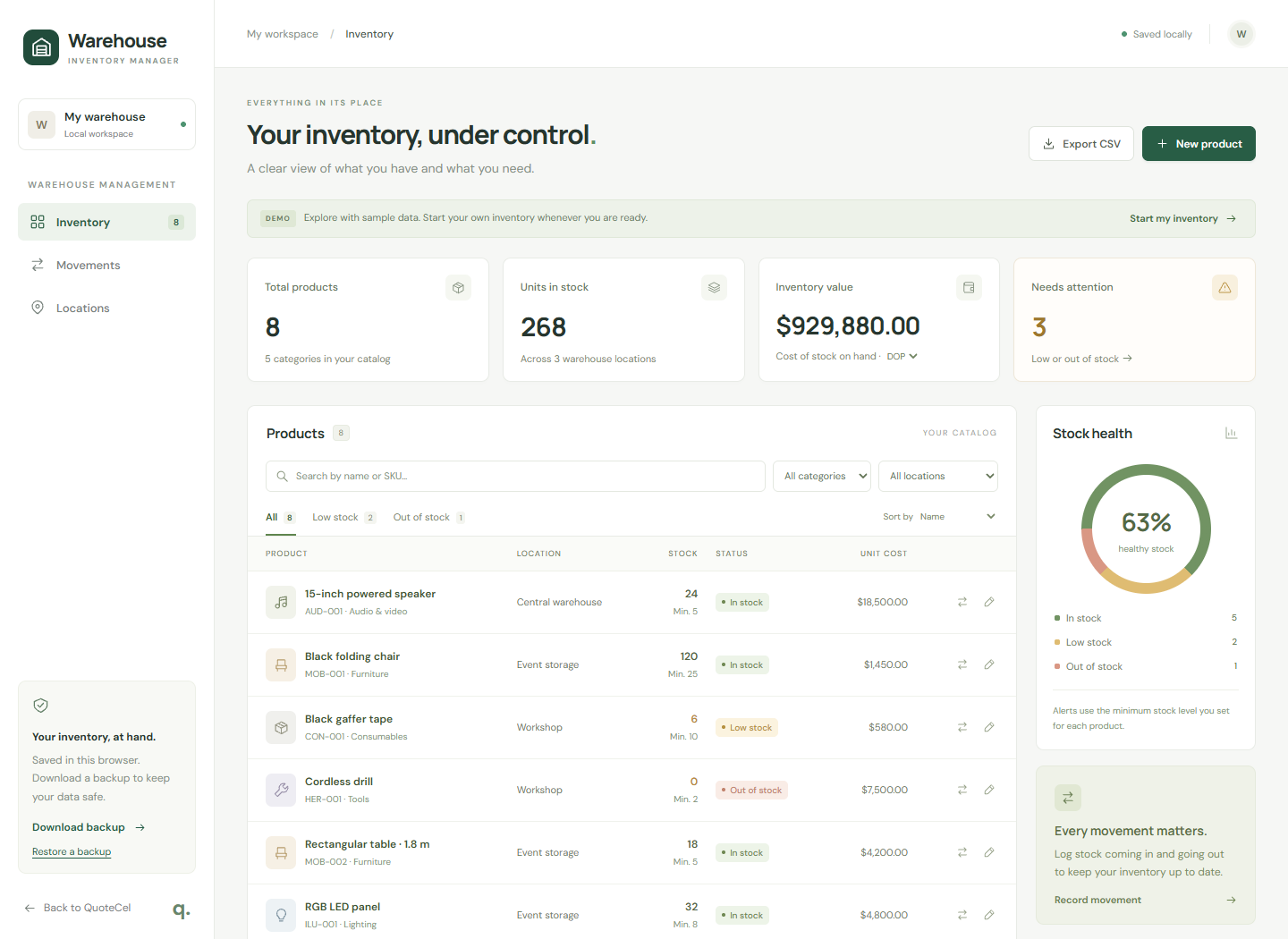This screenshot has height=939, width=1288.
Task: Click the Record movement link
Action: point(1145,900)
